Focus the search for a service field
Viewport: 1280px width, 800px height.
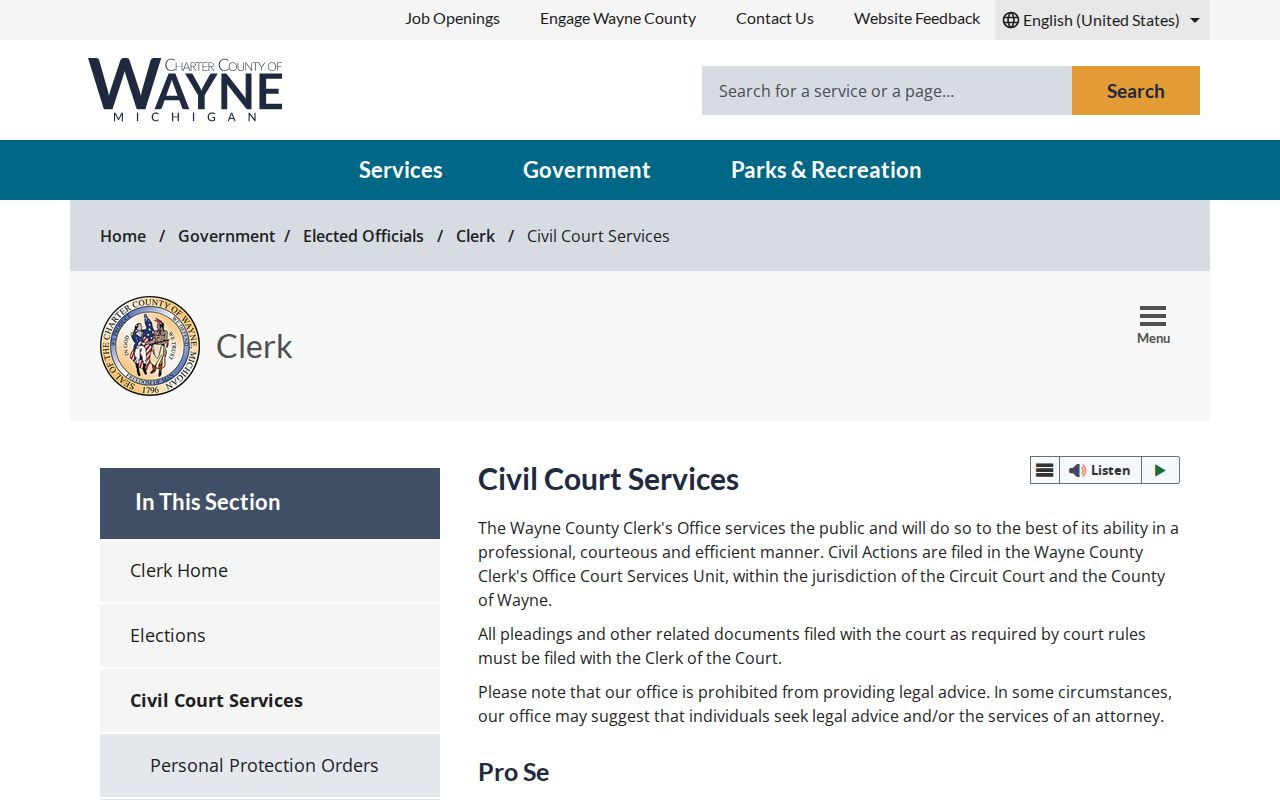point(887,91)
